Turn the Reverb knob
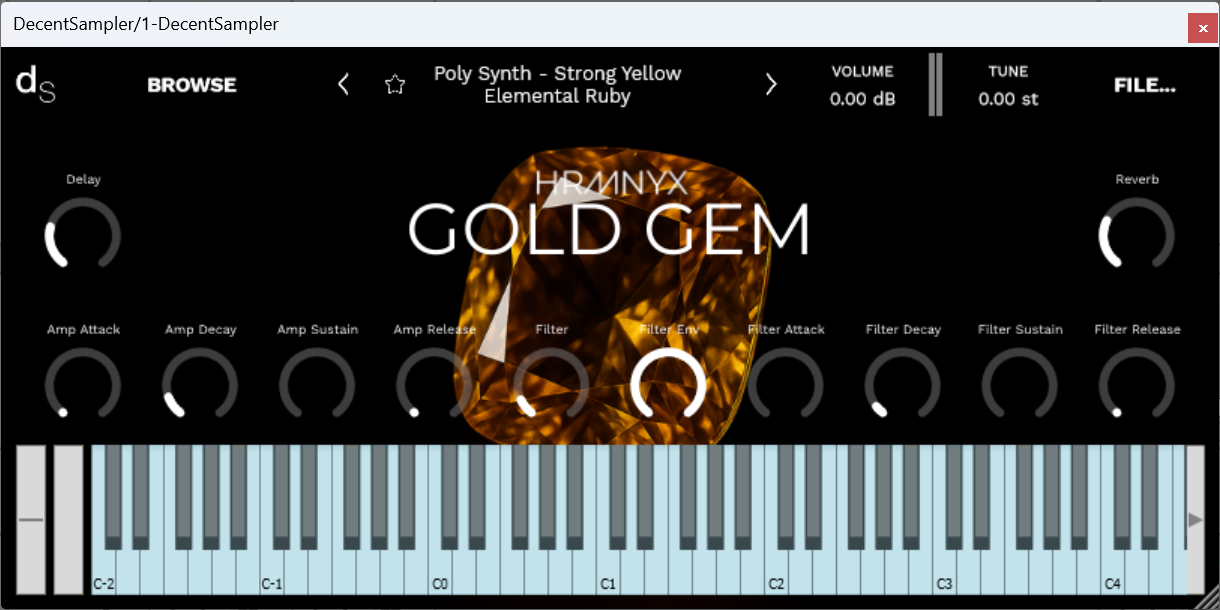The width and height of the screenshot is (1220, 610). point(1137,236)
